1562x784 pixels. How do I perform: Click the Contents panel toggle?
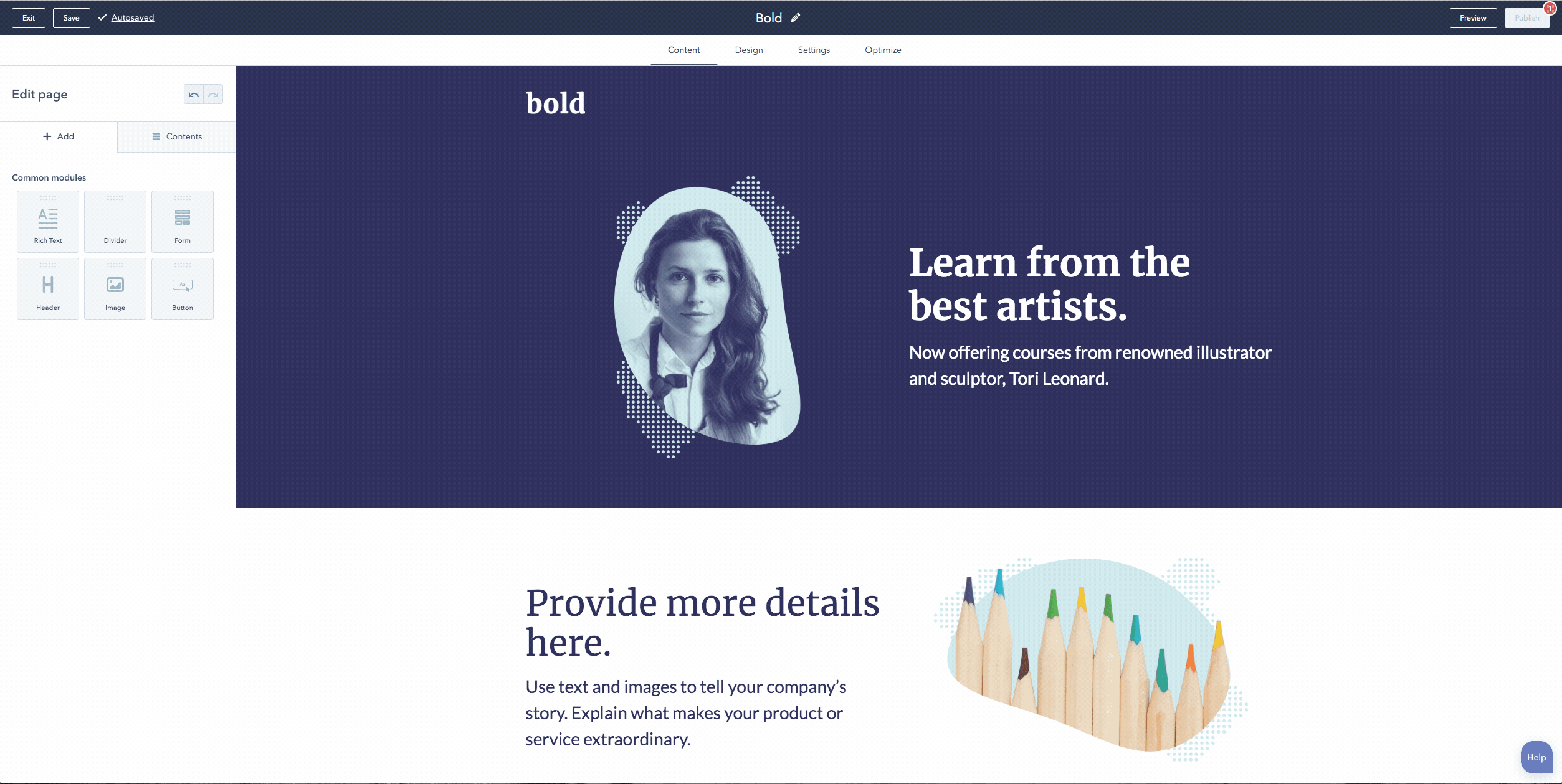click(176, 136)
